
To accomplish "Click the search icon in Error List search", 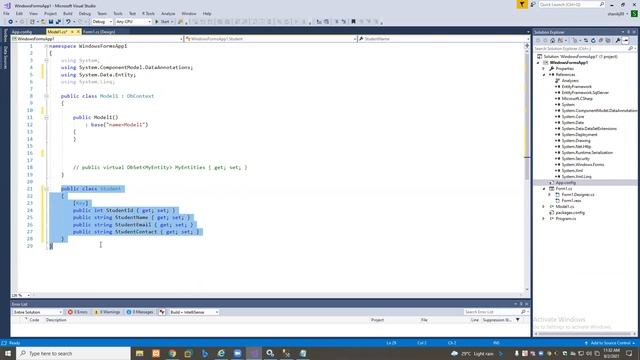I will [523, 312].
